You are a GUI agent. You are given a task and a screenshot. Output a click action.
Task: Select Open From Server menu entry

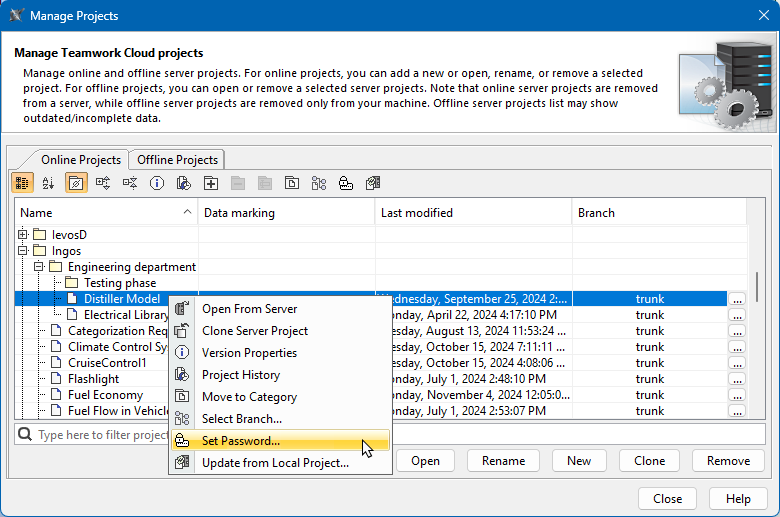[x=249, y=309]
